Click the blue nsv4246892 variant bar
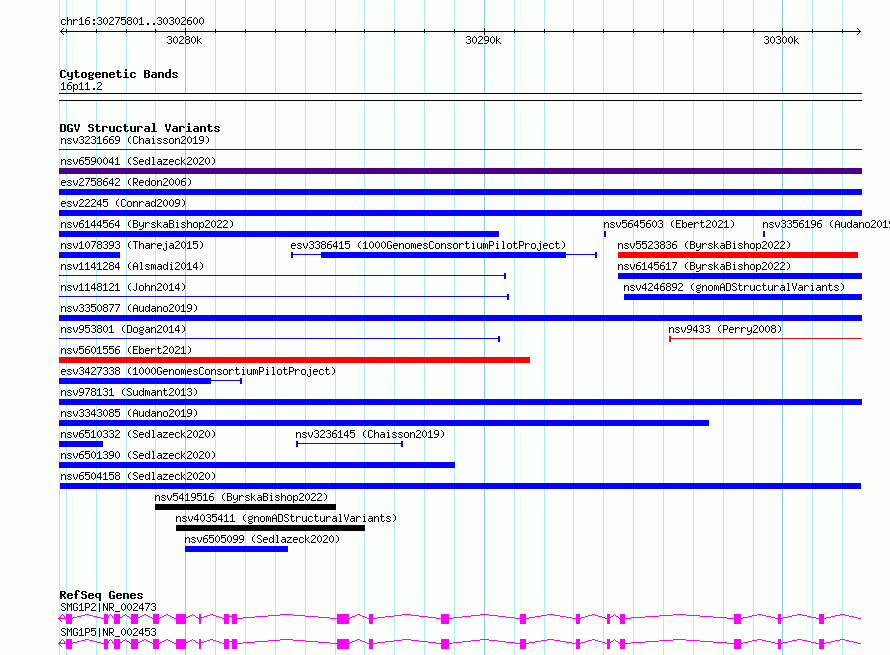890x655 pixels. coord(743,297)
